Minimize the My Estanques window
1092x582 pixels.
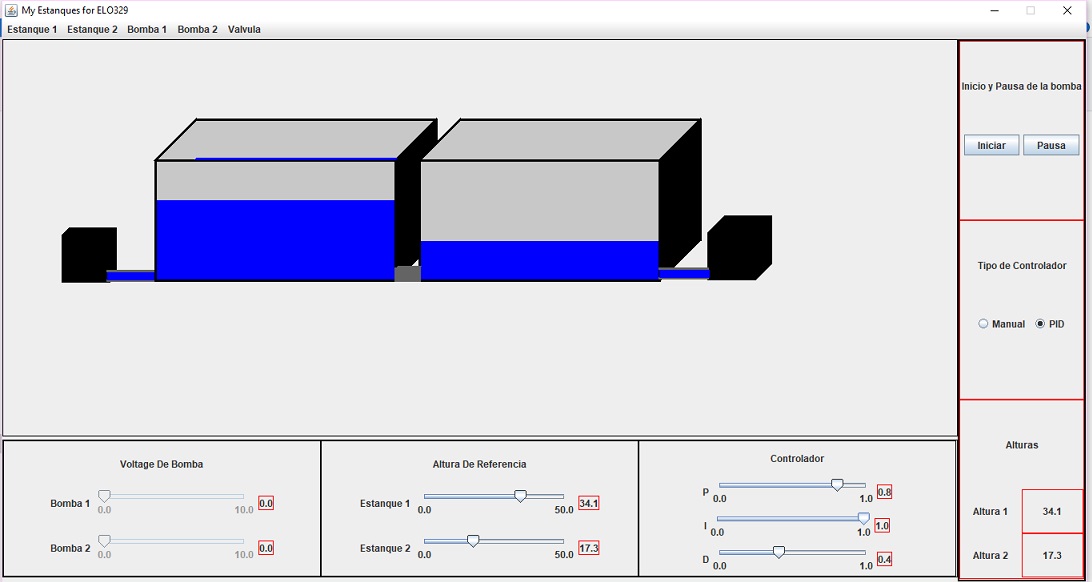coord(994,10)
